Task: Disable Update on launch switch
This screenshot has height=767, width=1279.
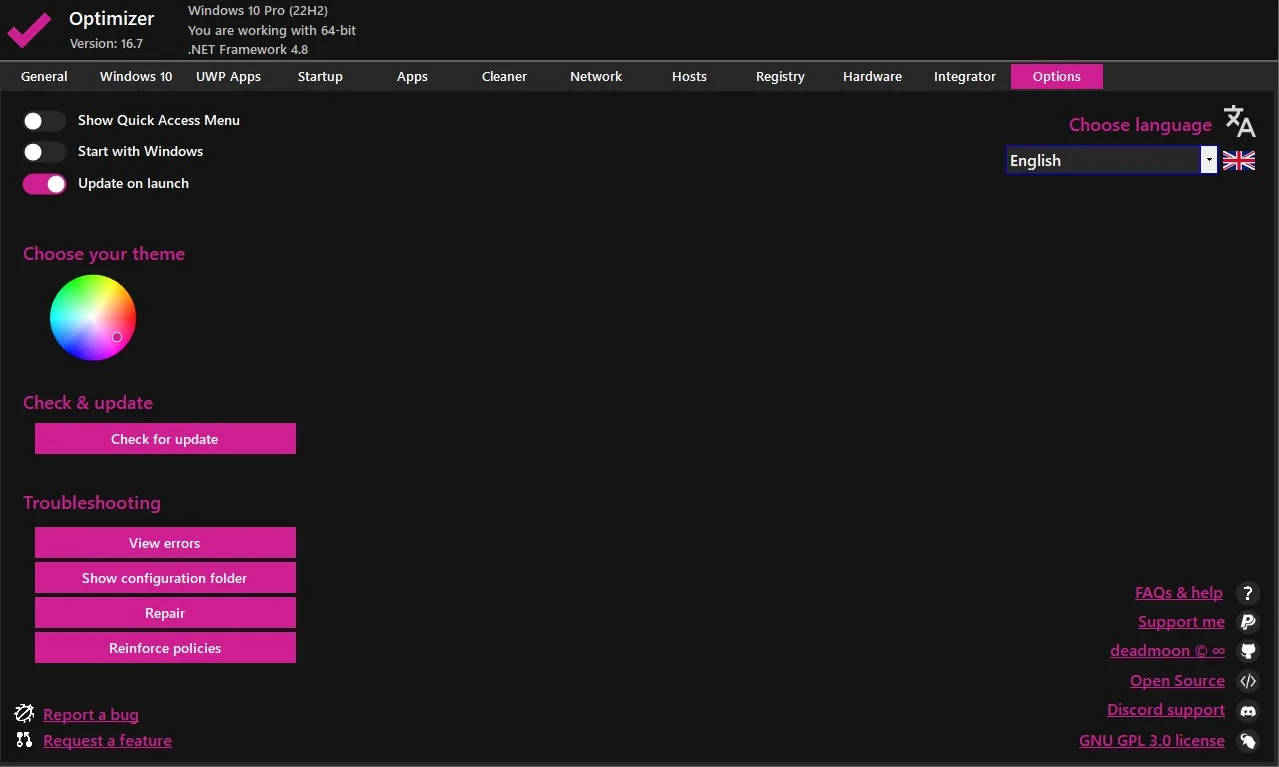Action: coord(44,184)
